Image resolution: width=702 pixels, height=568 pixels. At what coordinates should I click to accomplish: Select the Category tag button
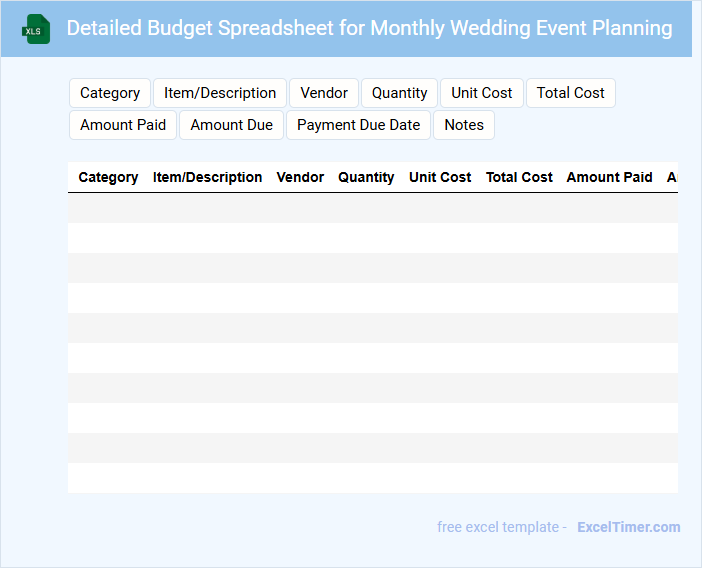pos(110,93)
